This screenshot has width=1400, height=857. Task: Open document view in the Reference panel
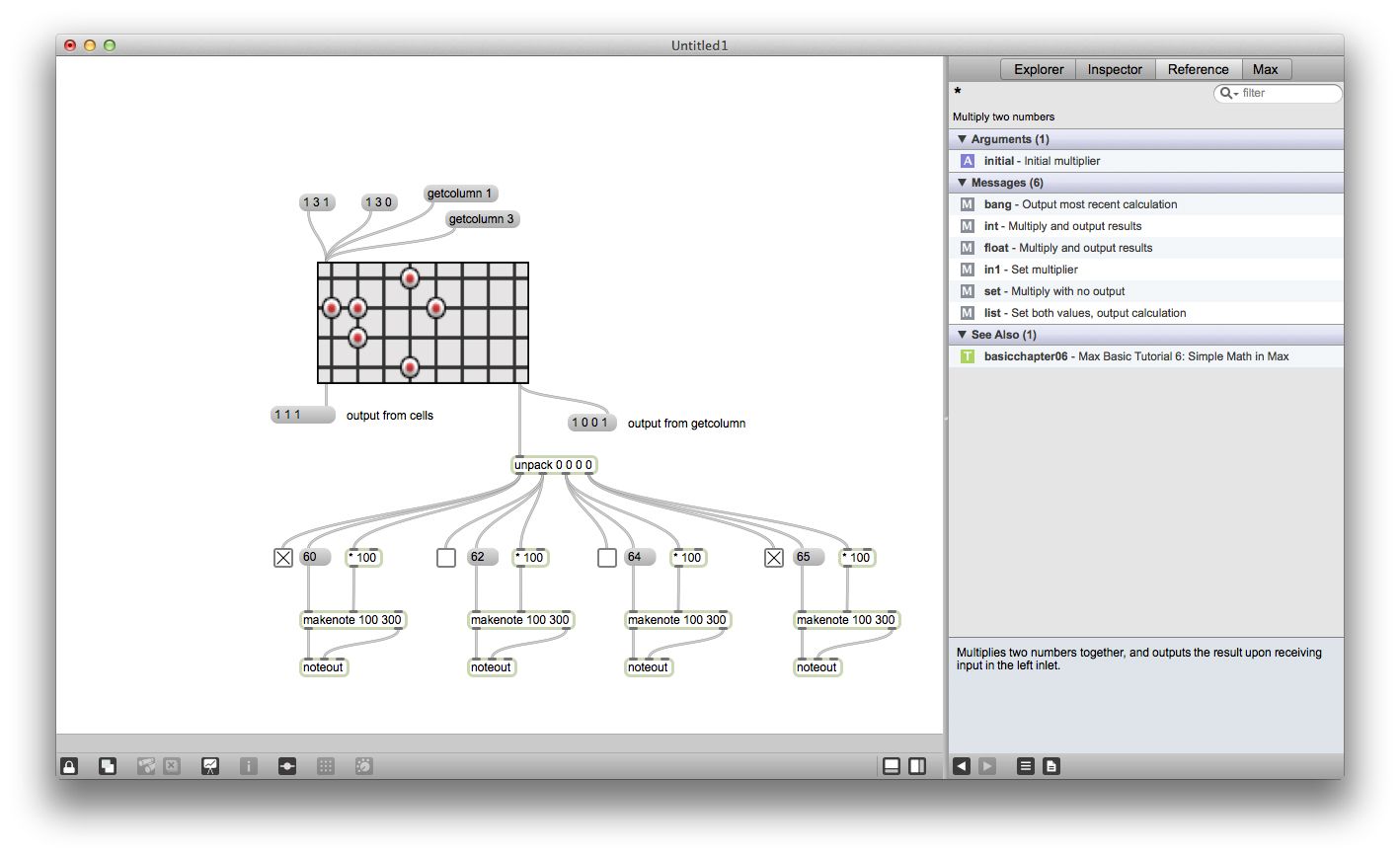pos(1050,765)
